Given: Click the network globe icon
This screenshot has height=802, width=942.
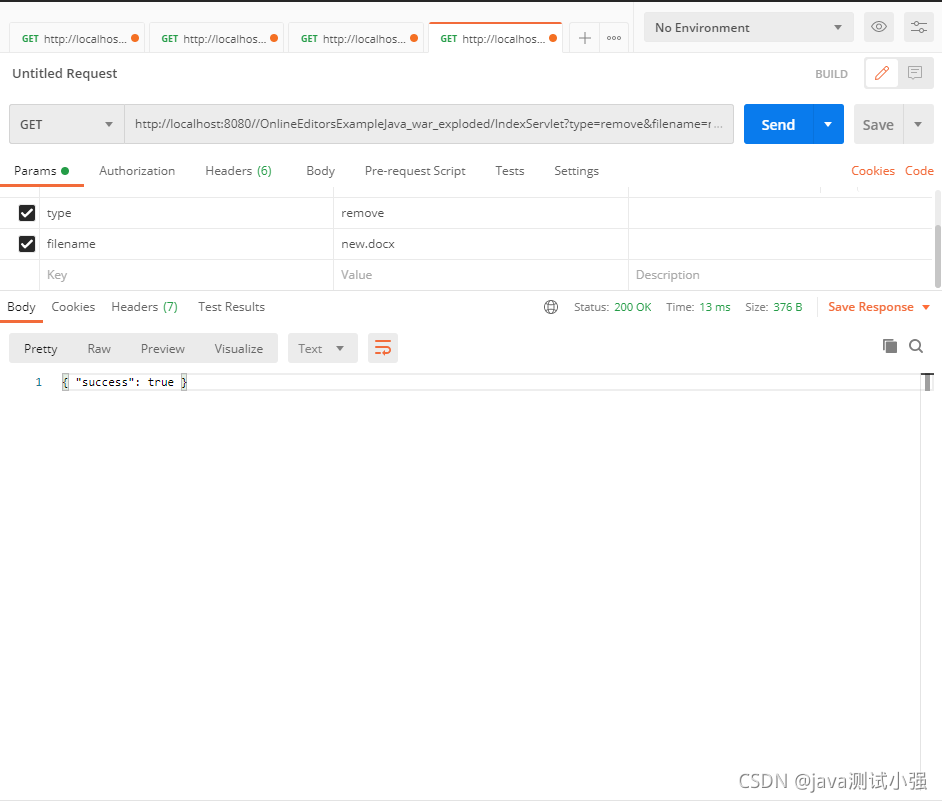Looking at the screenshot, I should [550, 307].
